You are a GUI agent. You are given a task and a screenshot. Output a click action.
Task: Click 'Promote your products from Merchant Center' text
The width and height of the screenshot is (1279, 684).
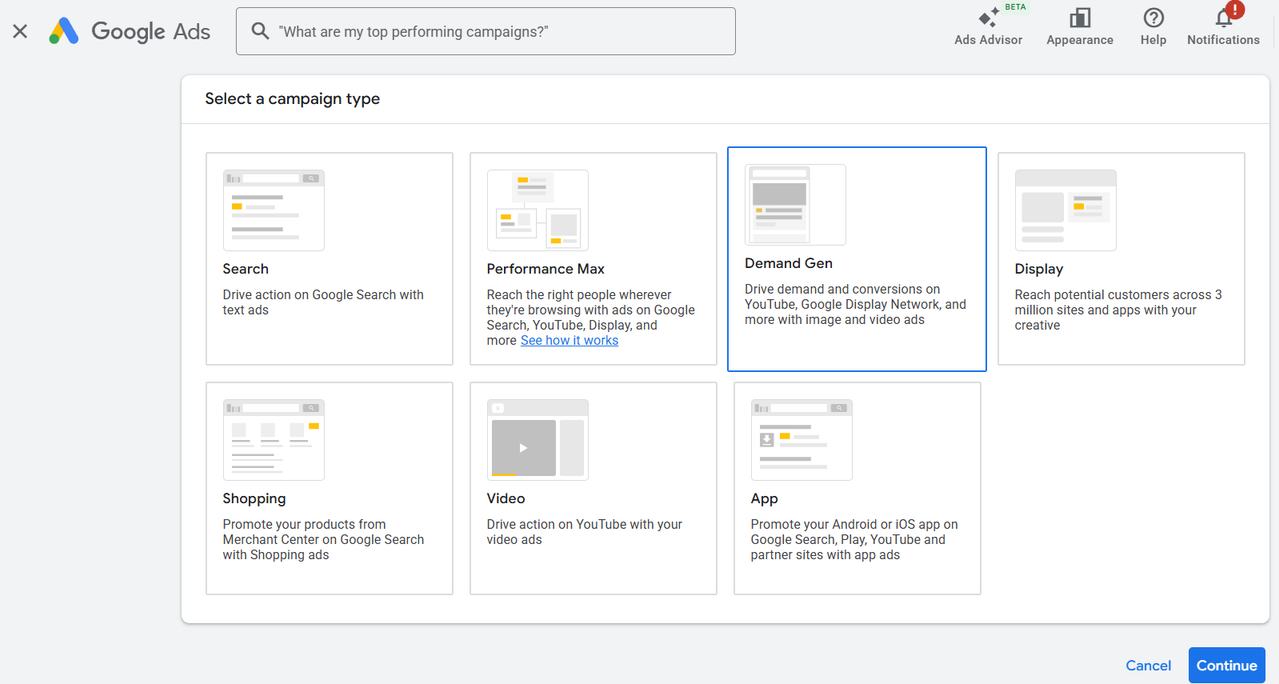[323, 539]
